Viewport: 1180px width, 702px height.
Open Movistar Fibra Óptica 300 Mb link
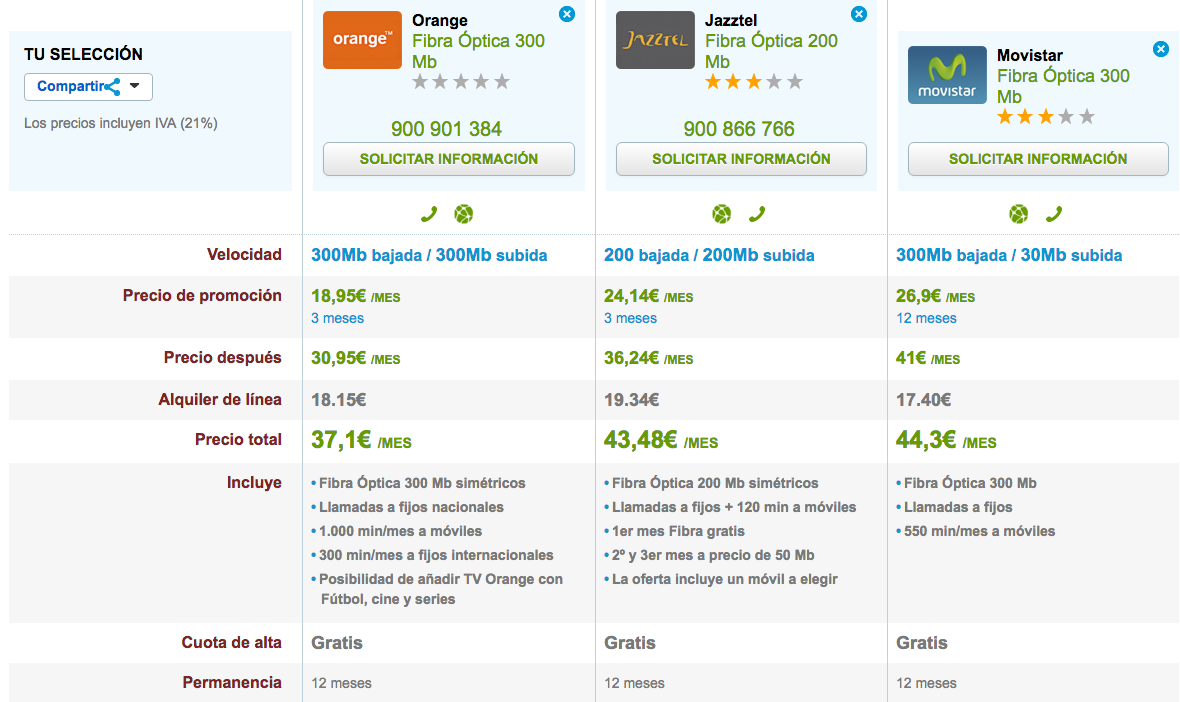coord(1063,86)
